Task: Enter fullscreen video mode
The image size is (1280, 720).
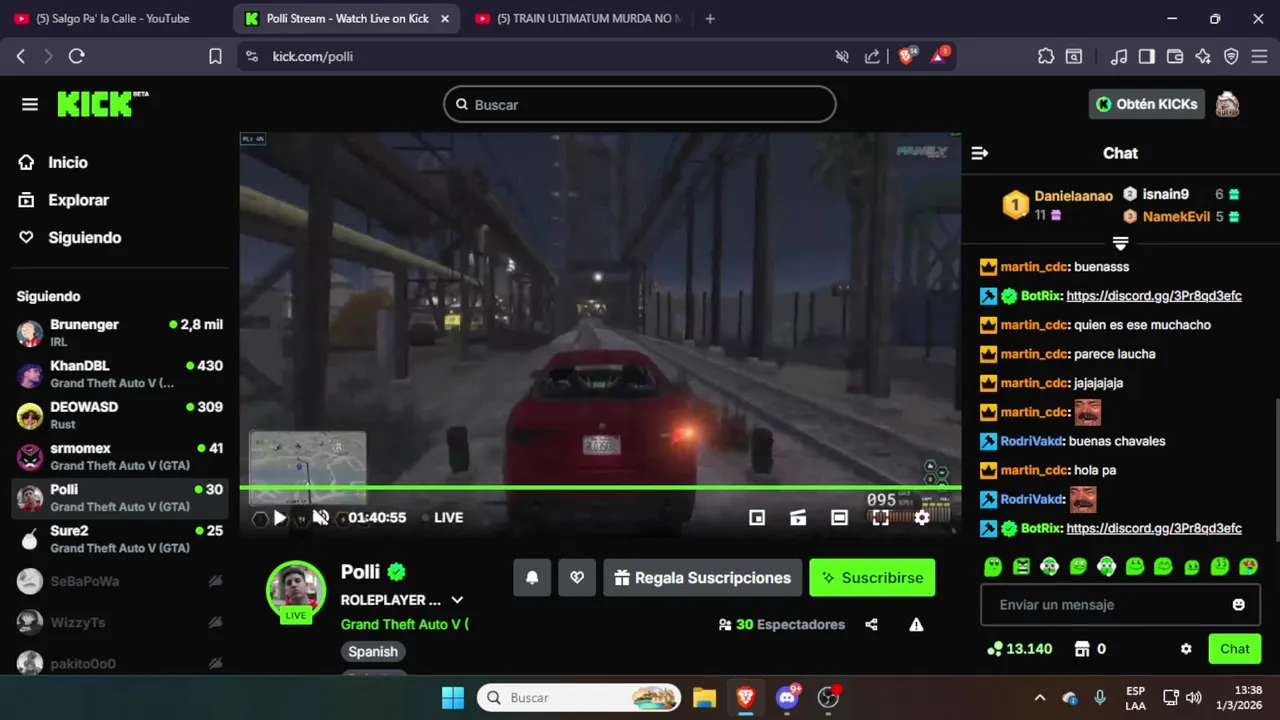Action: point(880,517)
